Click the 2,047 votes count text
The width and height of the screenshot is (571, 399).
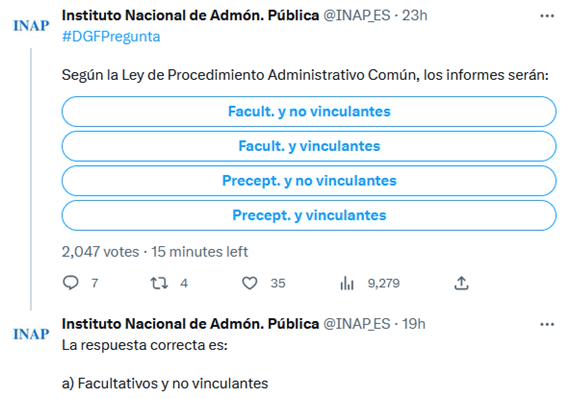pos(101,252)
